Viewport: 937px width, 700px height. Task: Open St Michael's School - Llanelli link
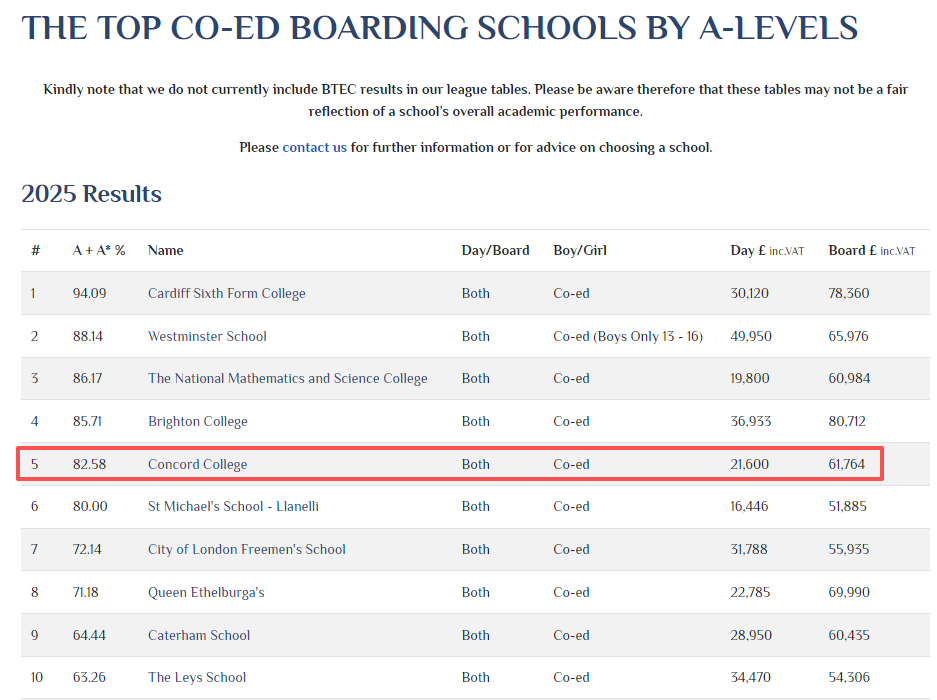coord(233,506)
